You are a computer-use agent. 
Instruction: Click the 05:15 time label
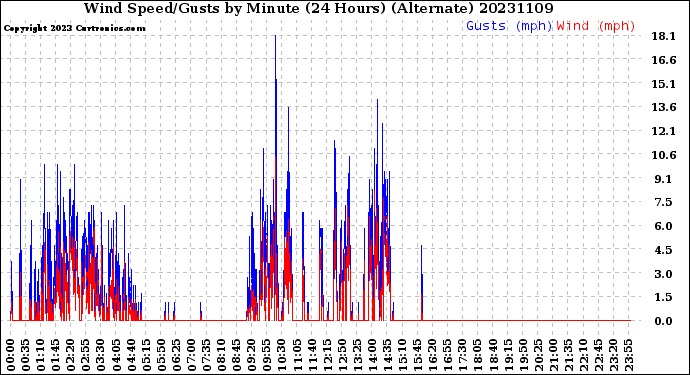click(x=147, y=355)
